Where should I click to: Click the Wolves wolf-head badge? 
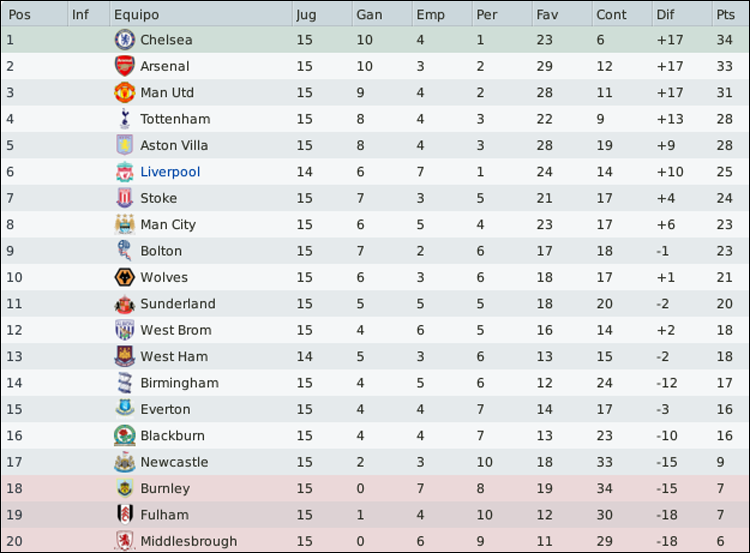click(125, 277)
